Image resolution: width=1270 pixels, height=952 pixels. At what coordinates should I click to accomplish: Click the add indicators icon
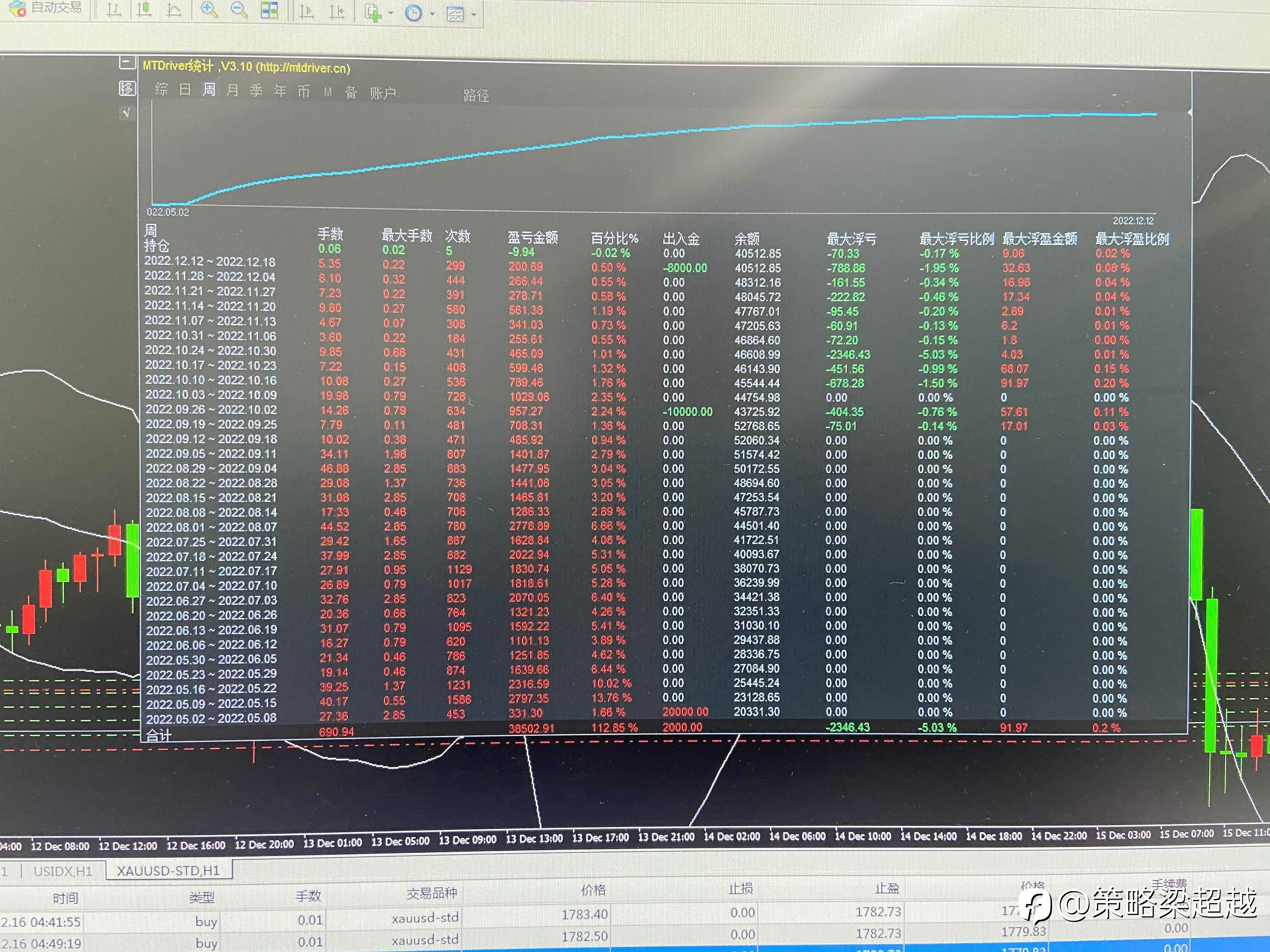(373, 13)
